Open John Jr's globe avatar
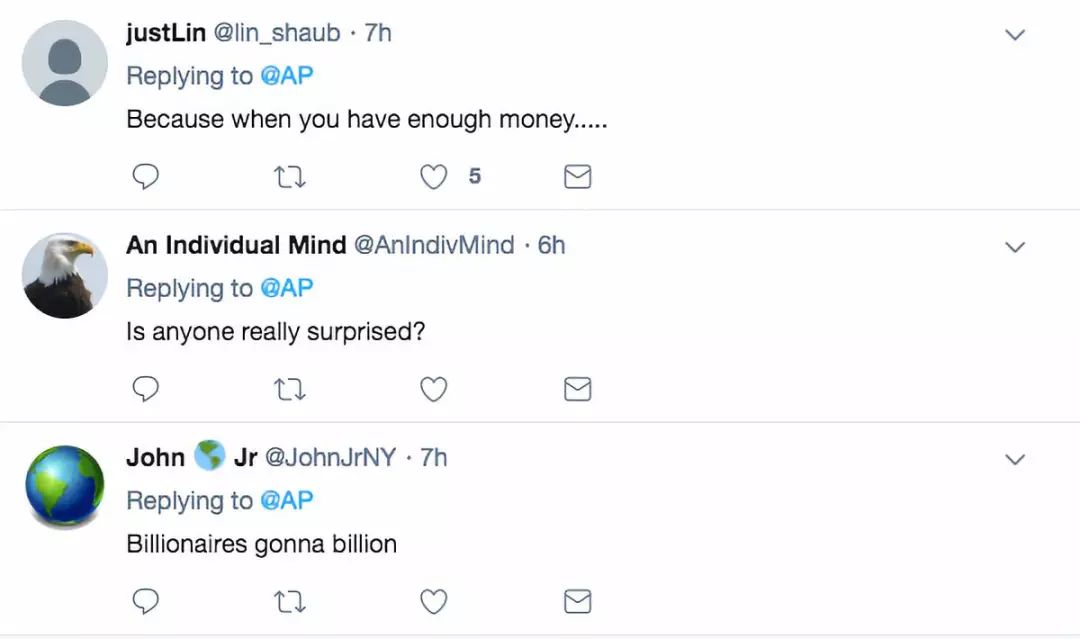The image size is (1080, 639). point(65,487)
